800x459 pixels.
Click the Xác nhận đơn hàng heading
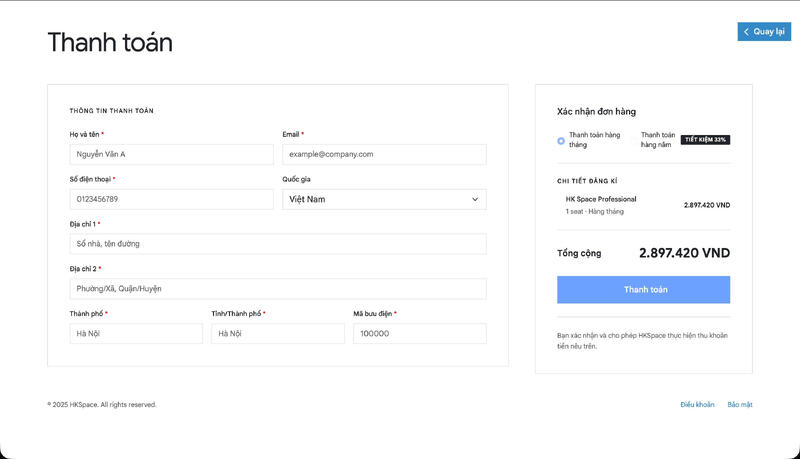coord(596,112)
